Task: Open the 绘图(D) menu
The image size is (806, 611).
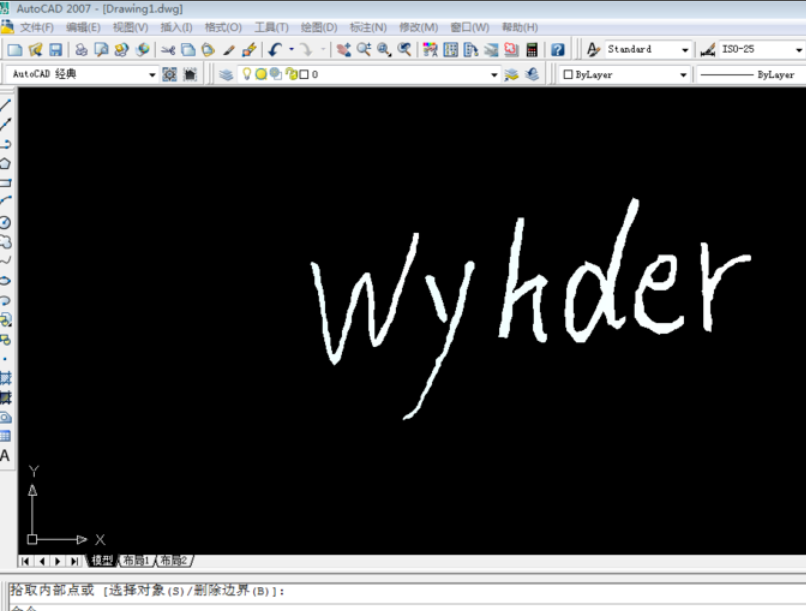Action: tap(319, 27)
